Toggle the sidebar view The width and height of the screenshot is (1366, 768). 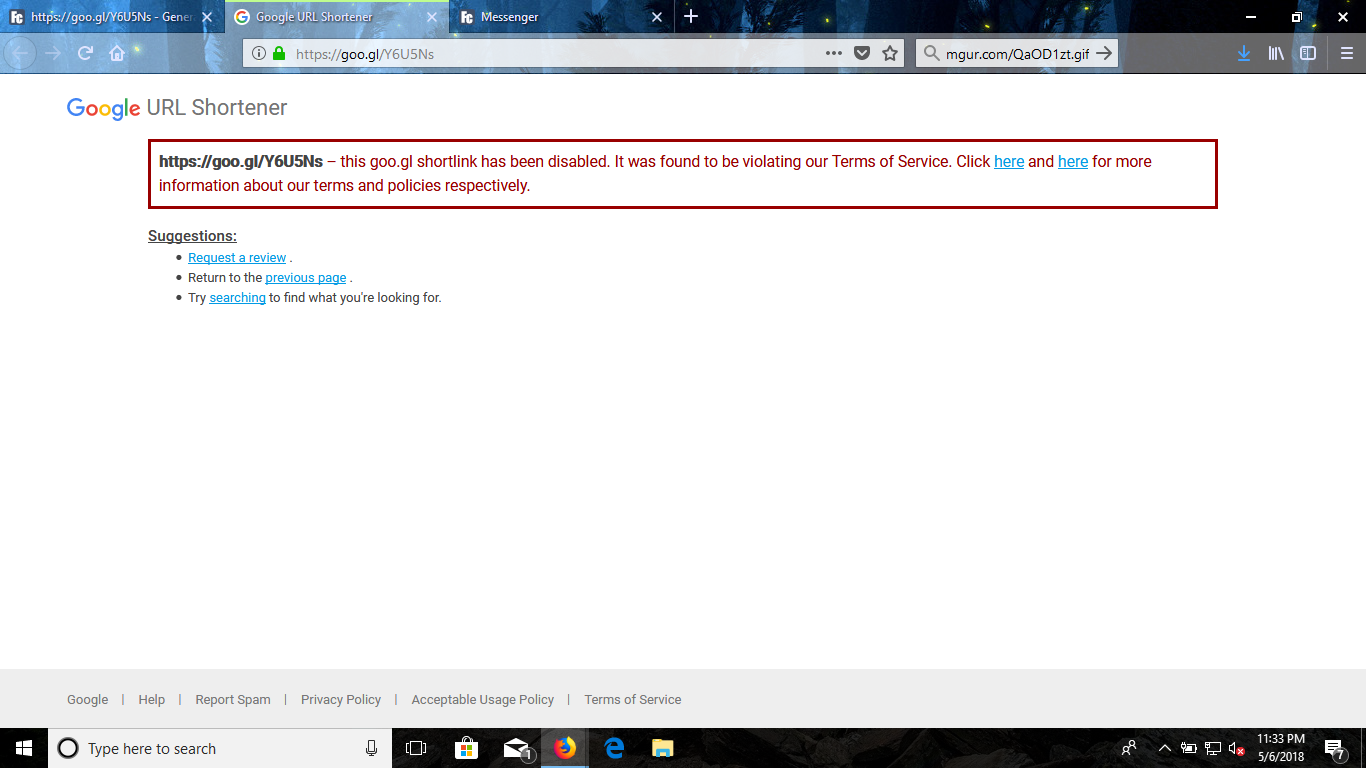point(1308,54)
